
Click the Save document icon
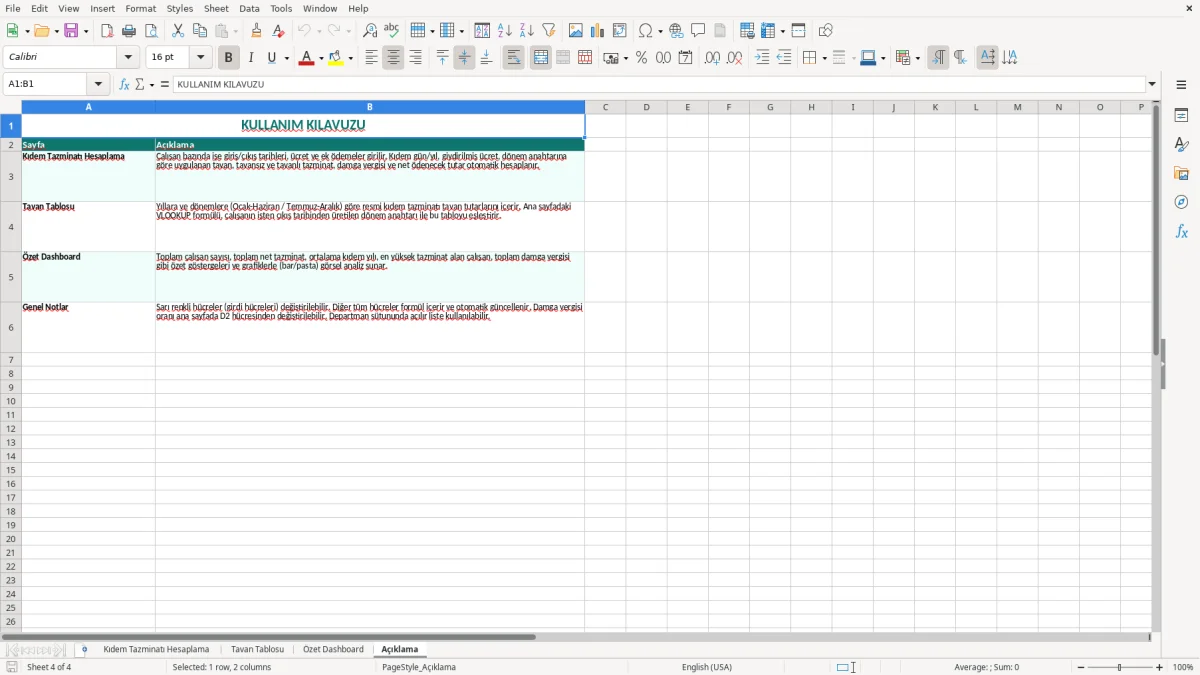(71, 31)
